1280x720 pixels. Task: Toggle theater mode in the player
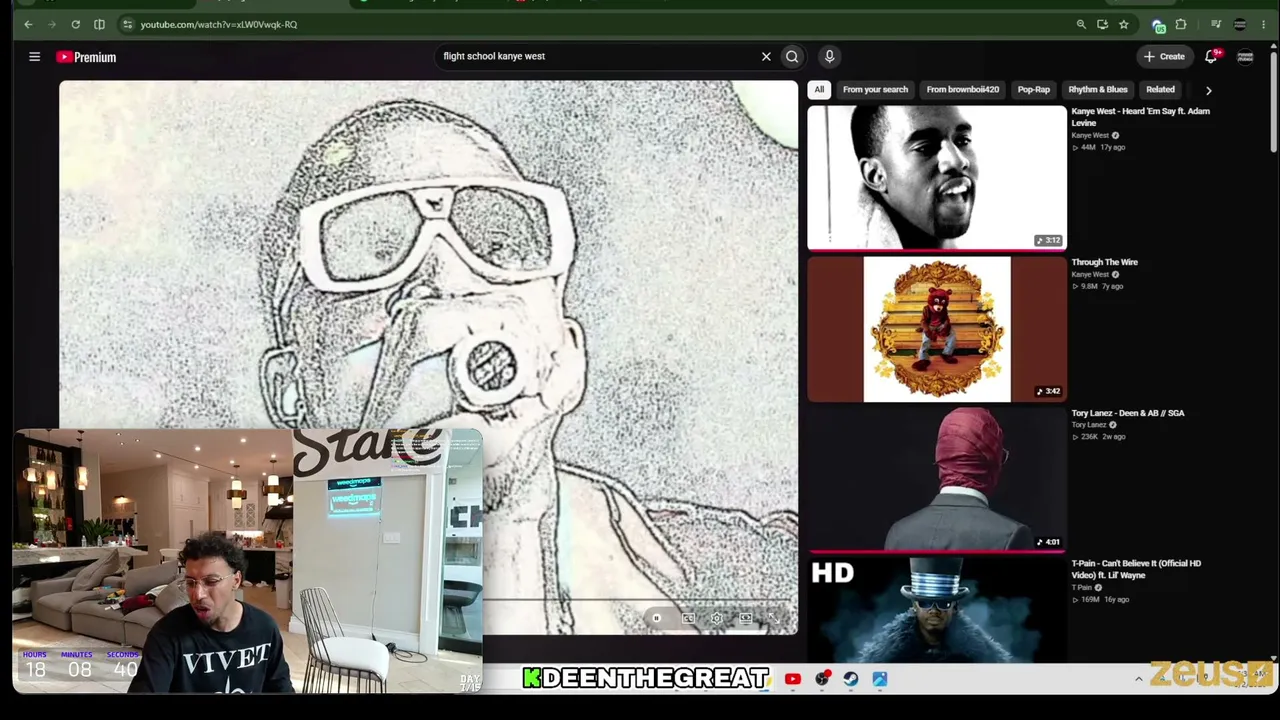(745, 618)
